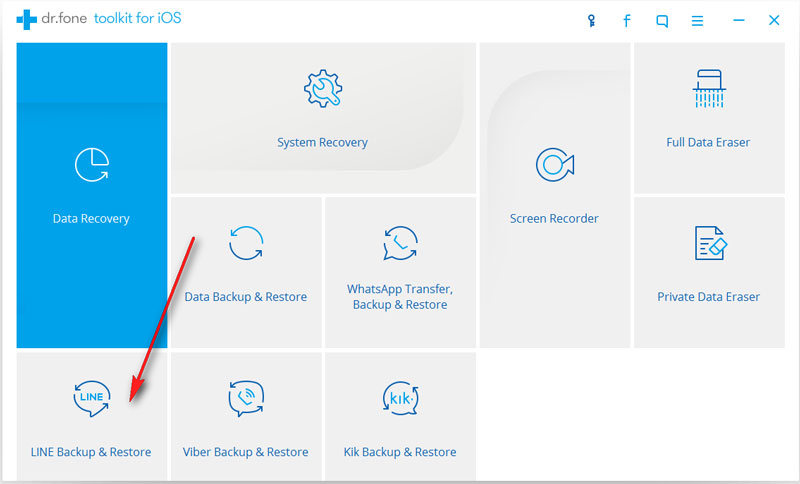This screenshot has height=484, width=800.
Task: Open the Data Recovery tile icon
Action: 92,165
